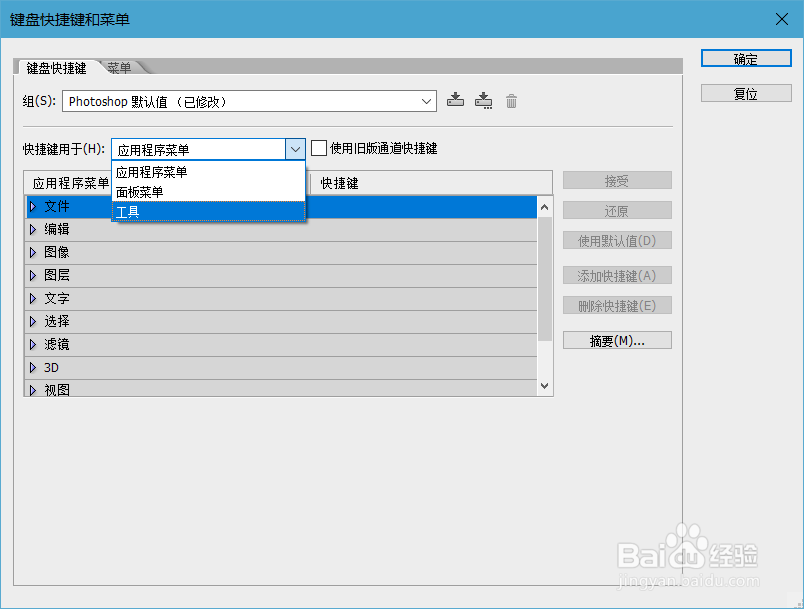Select the 图层 row text

(x=56, y=275)
